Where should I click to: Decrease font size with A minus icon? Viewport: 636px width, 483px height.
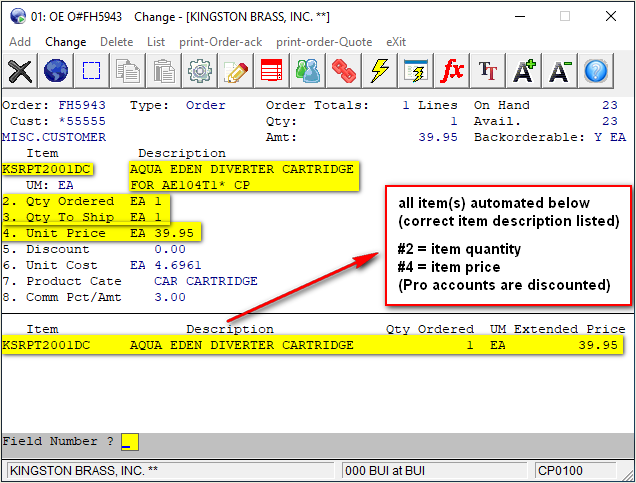tap(559, 71)
